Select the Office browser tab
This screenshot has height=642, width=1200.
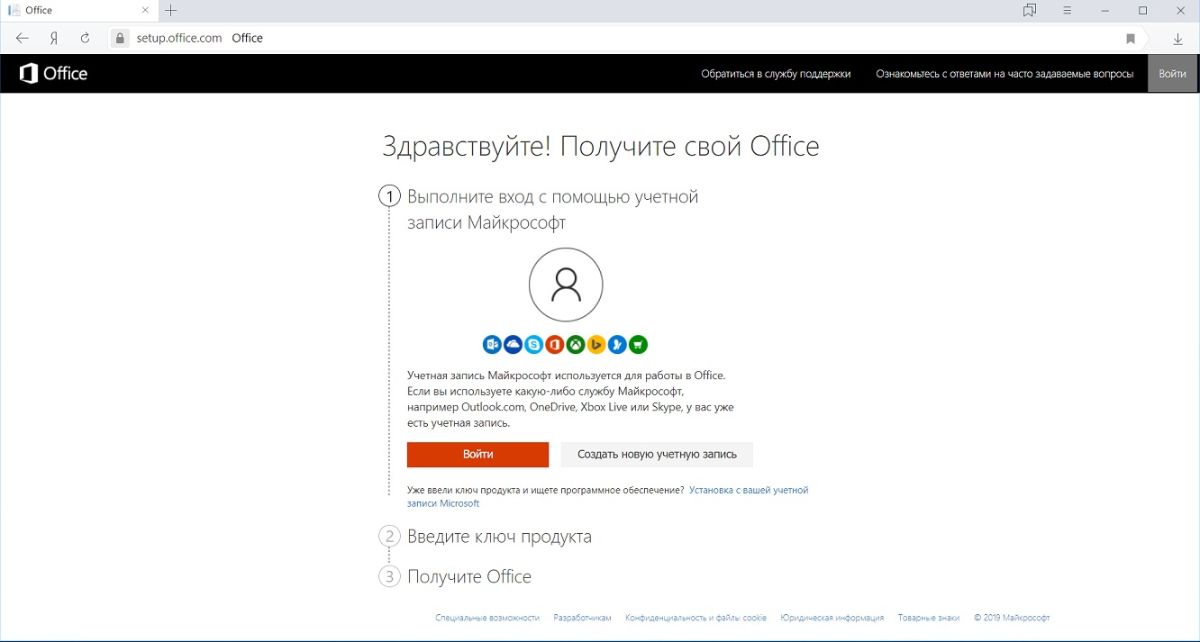tap(78, 10)
